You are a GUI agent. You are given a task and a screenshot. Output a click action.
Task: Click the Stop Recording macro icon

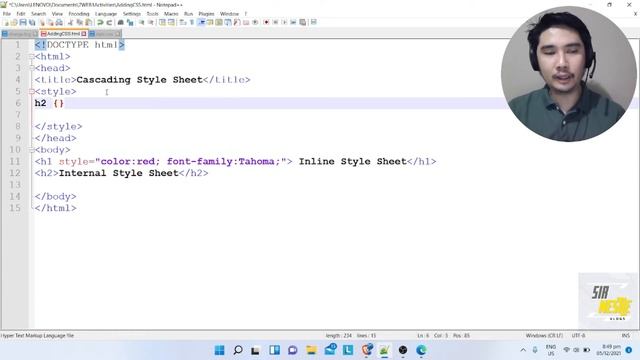276,22
